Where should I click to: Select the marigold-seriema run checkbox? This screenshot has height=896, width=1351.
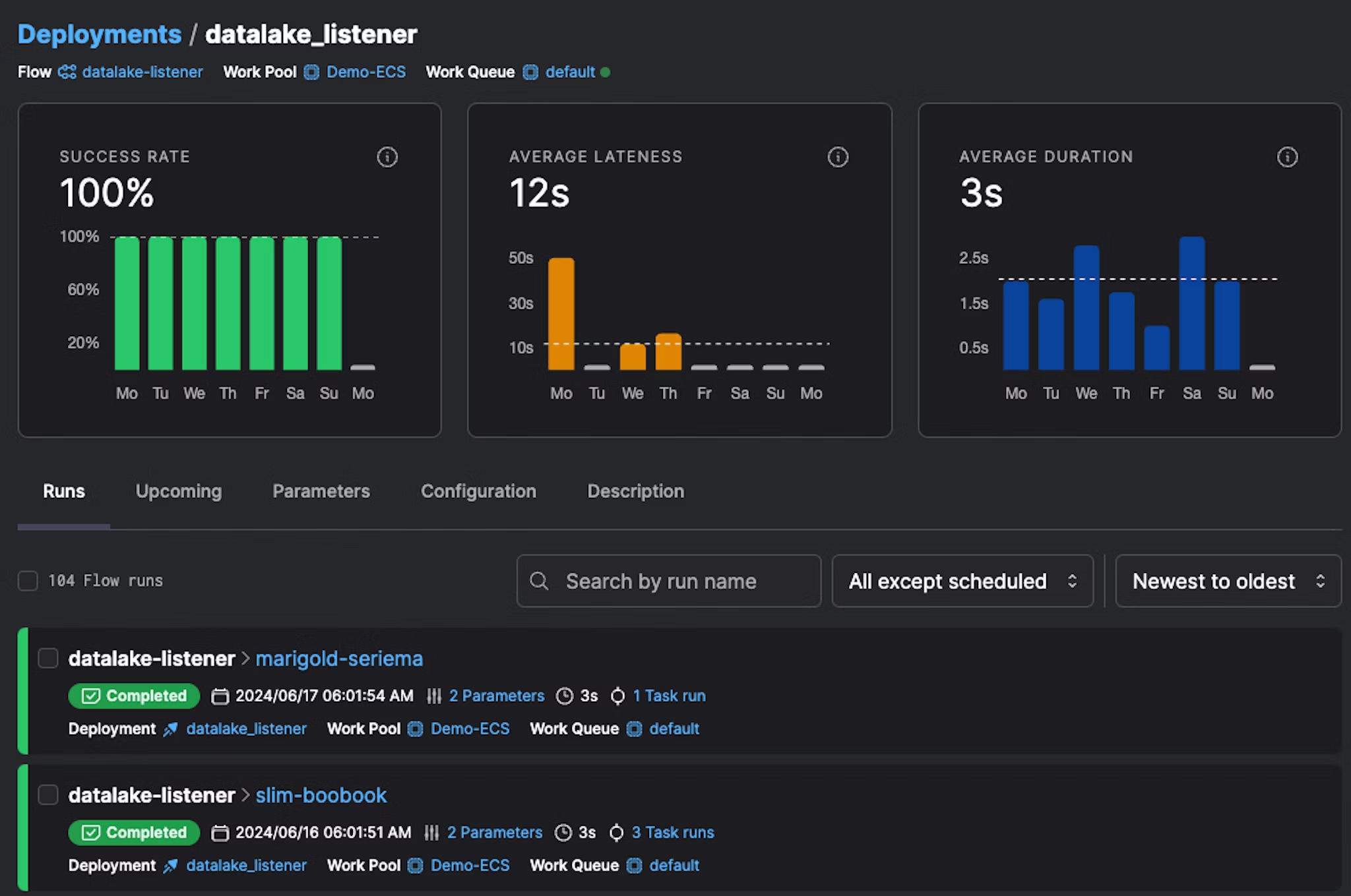(48, 658)
